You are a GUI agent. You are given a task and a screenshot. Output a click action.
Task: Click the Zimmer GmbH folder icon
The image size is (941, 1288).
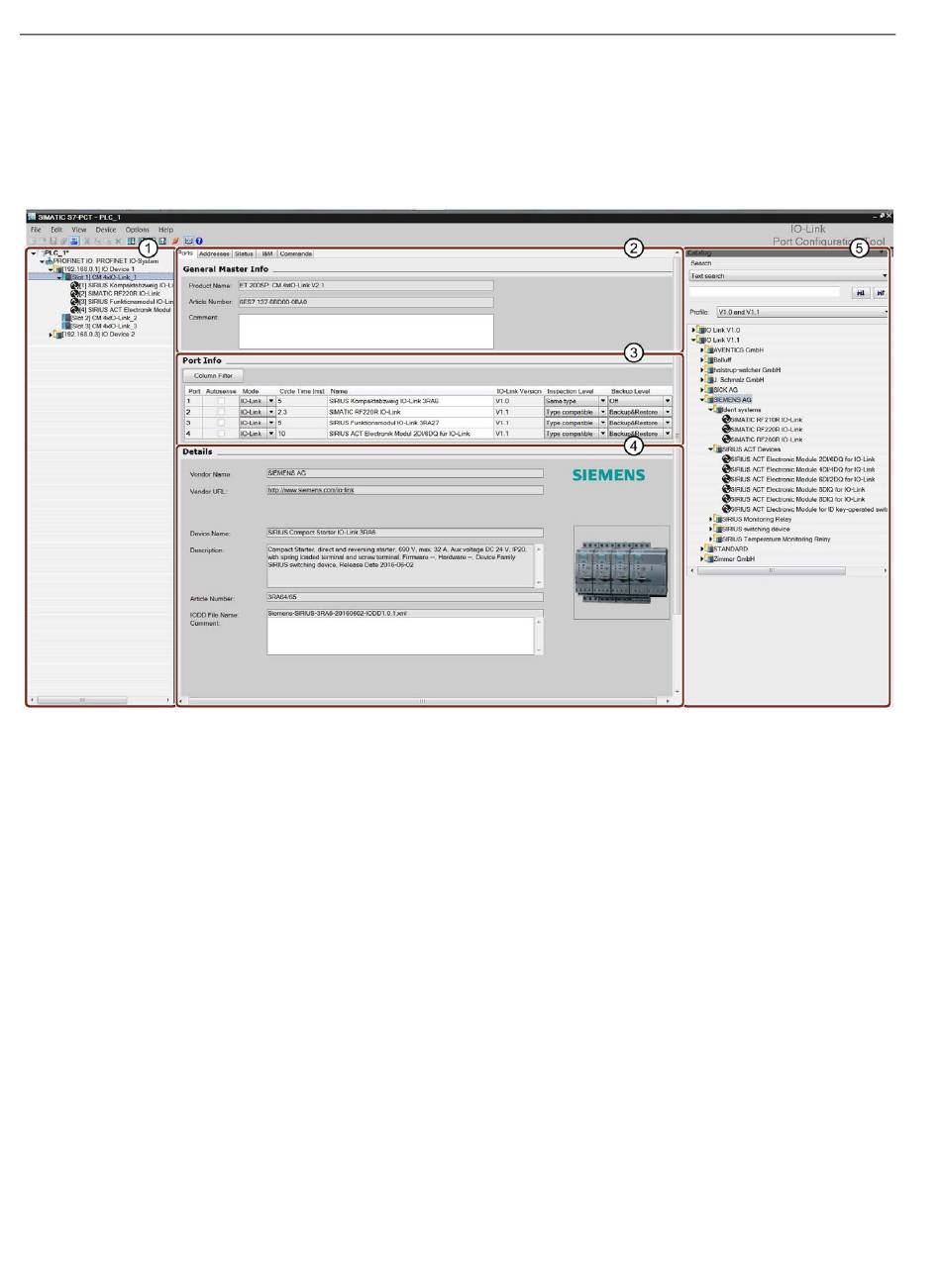pyautogui.click(x=709, y=559)
